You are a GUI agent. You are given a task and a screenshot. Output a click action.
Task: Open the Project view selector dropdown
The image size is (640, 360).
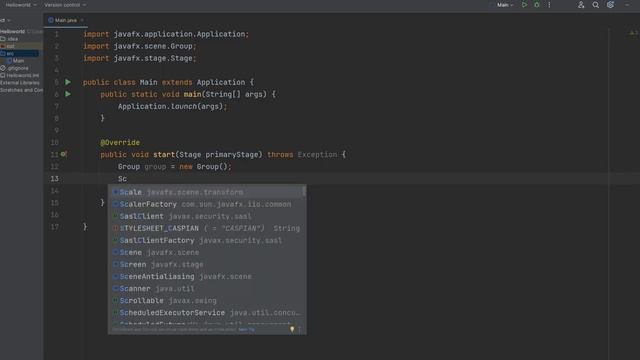tap(5, 20)
